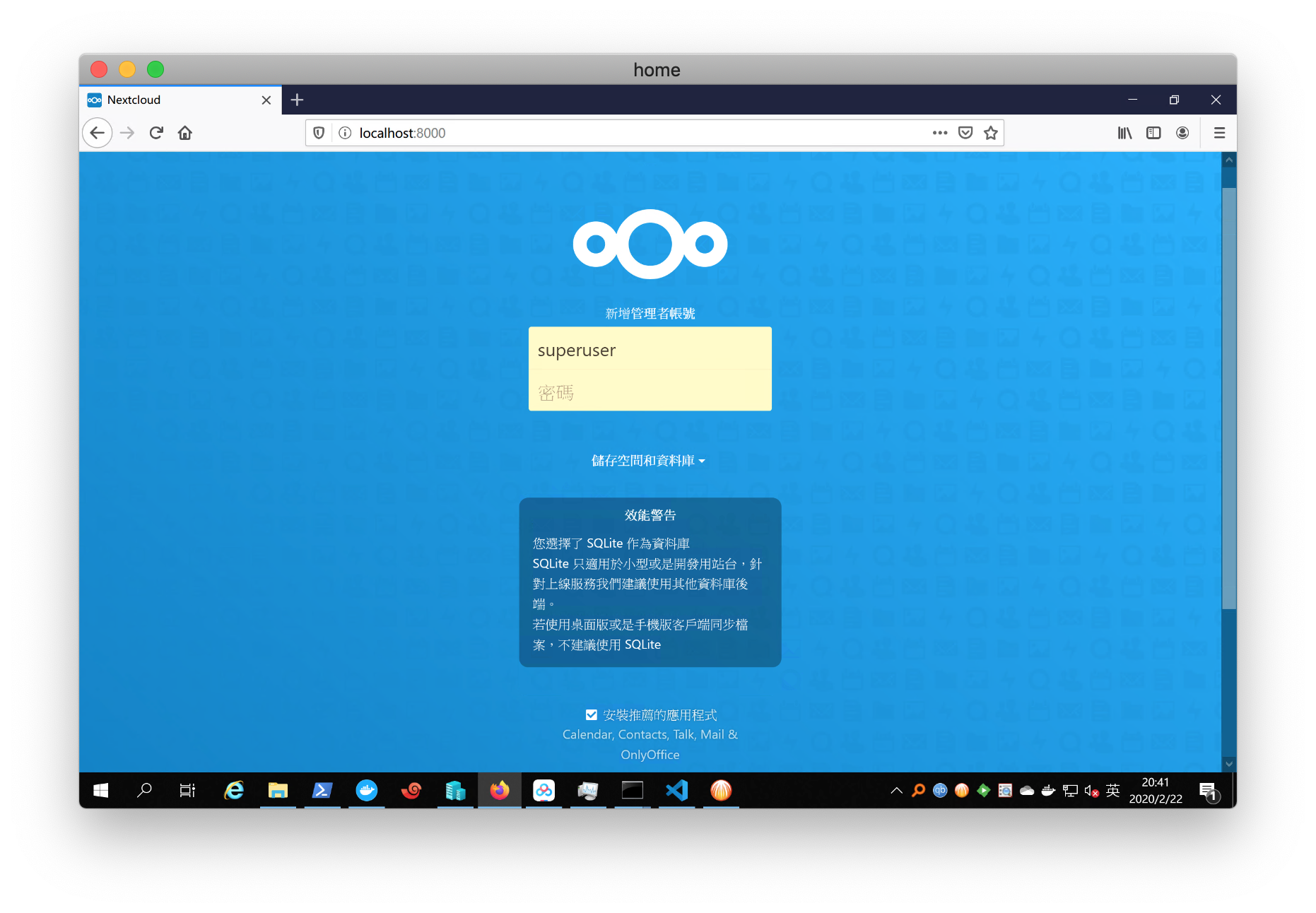Open the taskbar clock showing 20:41
This screenshot has width=1316, height=913.
point(1156,790)
